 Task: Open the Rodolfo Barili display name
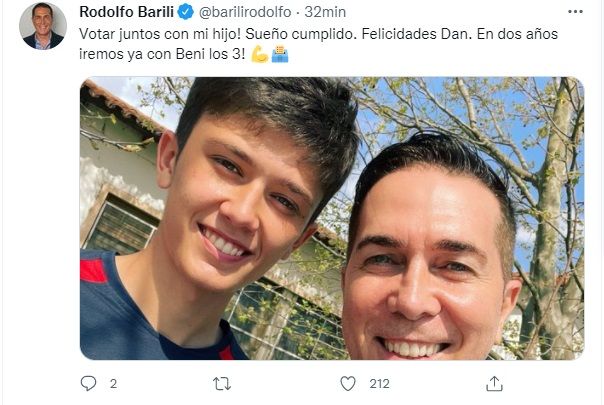pos(126,12)
